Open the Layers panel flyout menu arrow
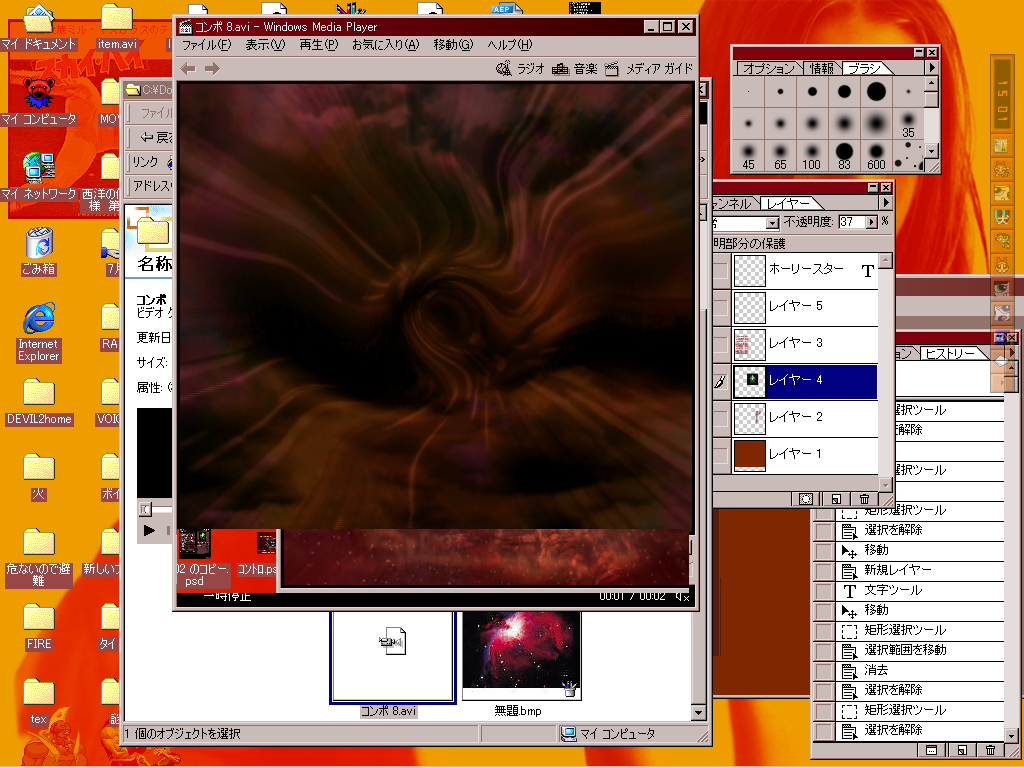The height and width of the screenshot is (768, 1024). pyautogui.click(x=886, y=203)
